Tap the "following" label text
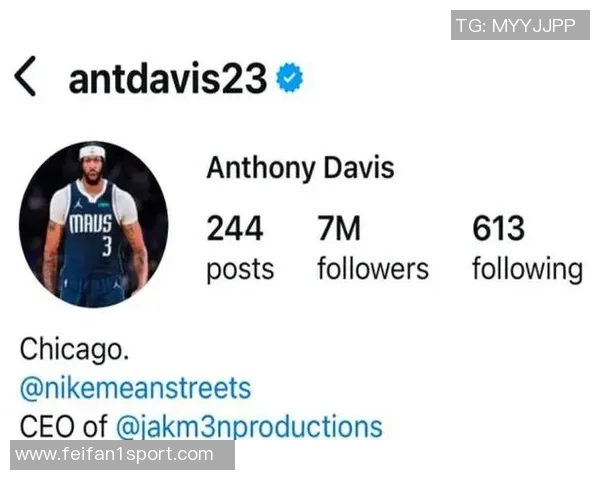This screenshot has width=600, height=480. coord(528,270)
